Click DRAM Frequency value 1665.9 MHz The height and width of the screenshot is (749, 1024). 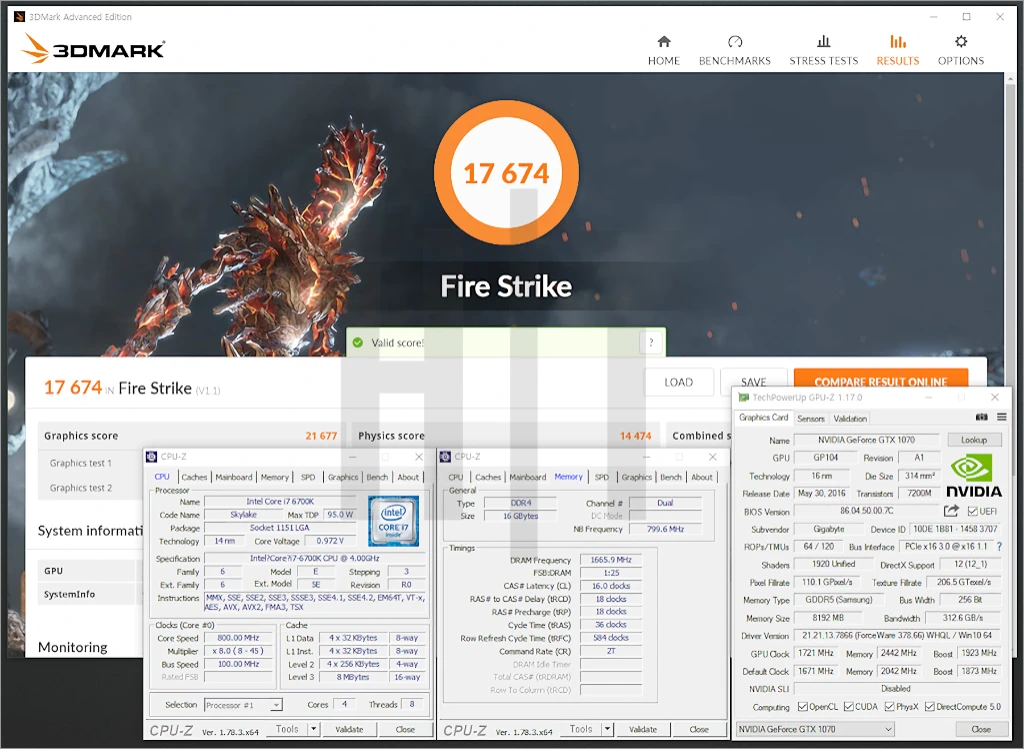(611, 560)
